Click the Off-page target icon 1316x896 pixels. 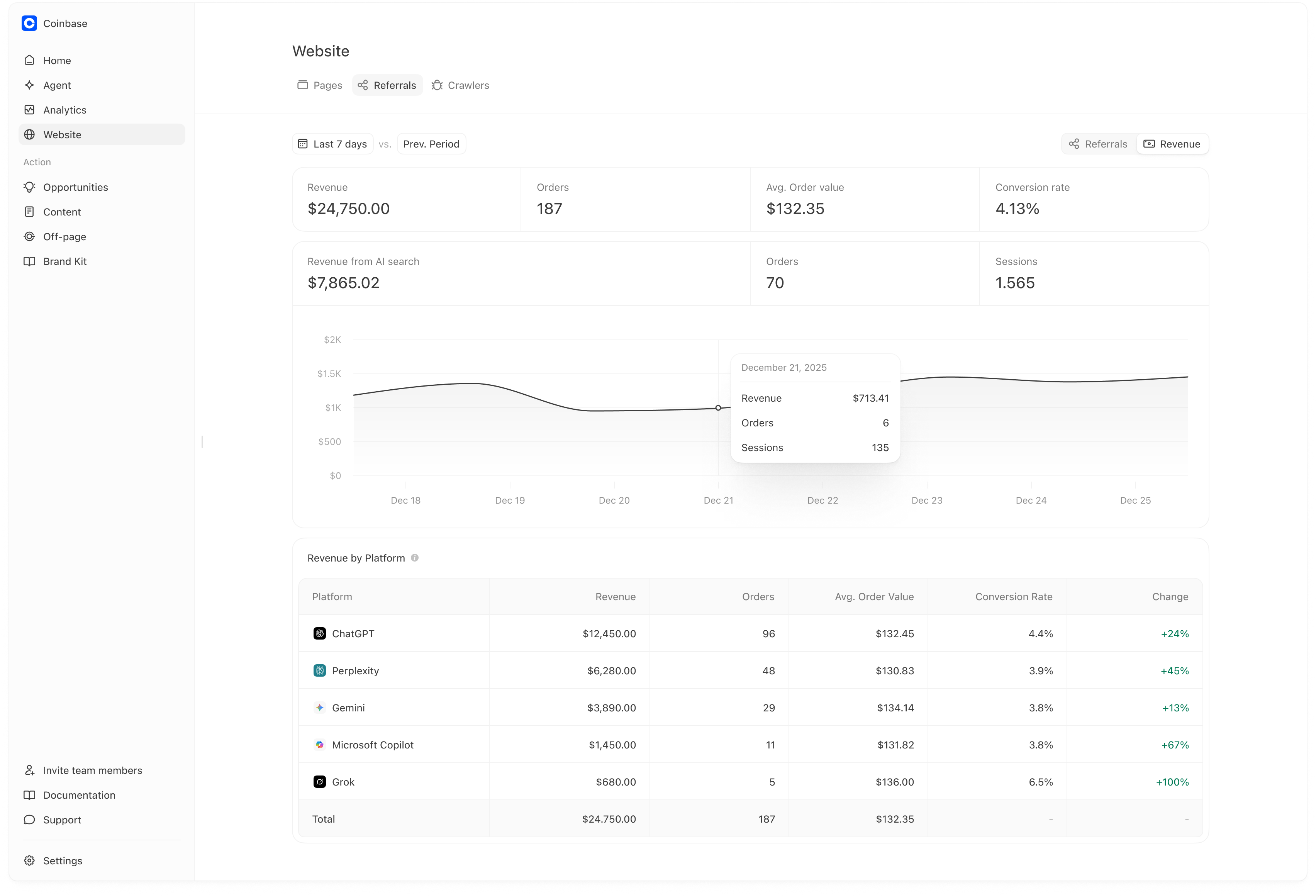point(30,237)
